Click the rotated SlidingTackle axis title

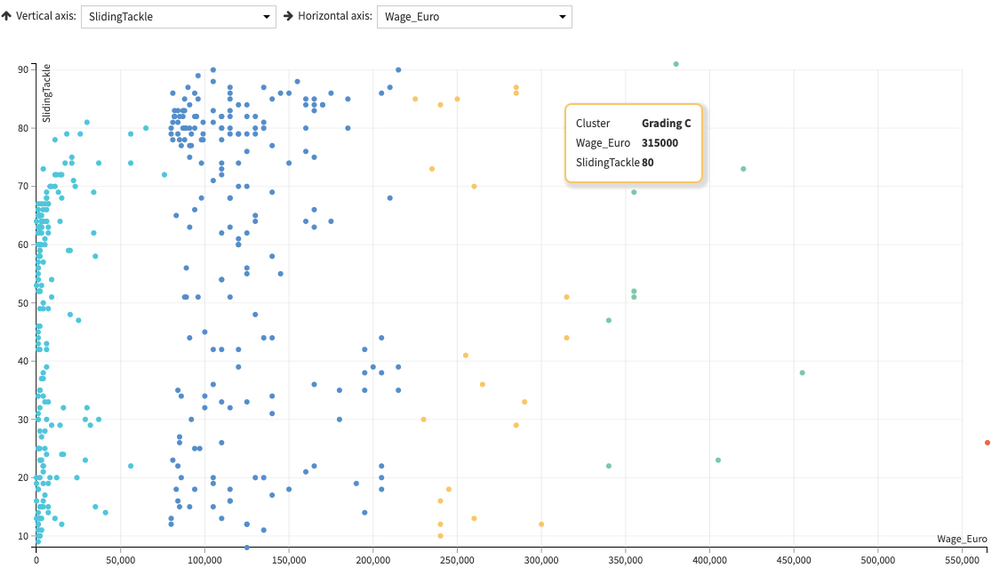click(47, 96)
